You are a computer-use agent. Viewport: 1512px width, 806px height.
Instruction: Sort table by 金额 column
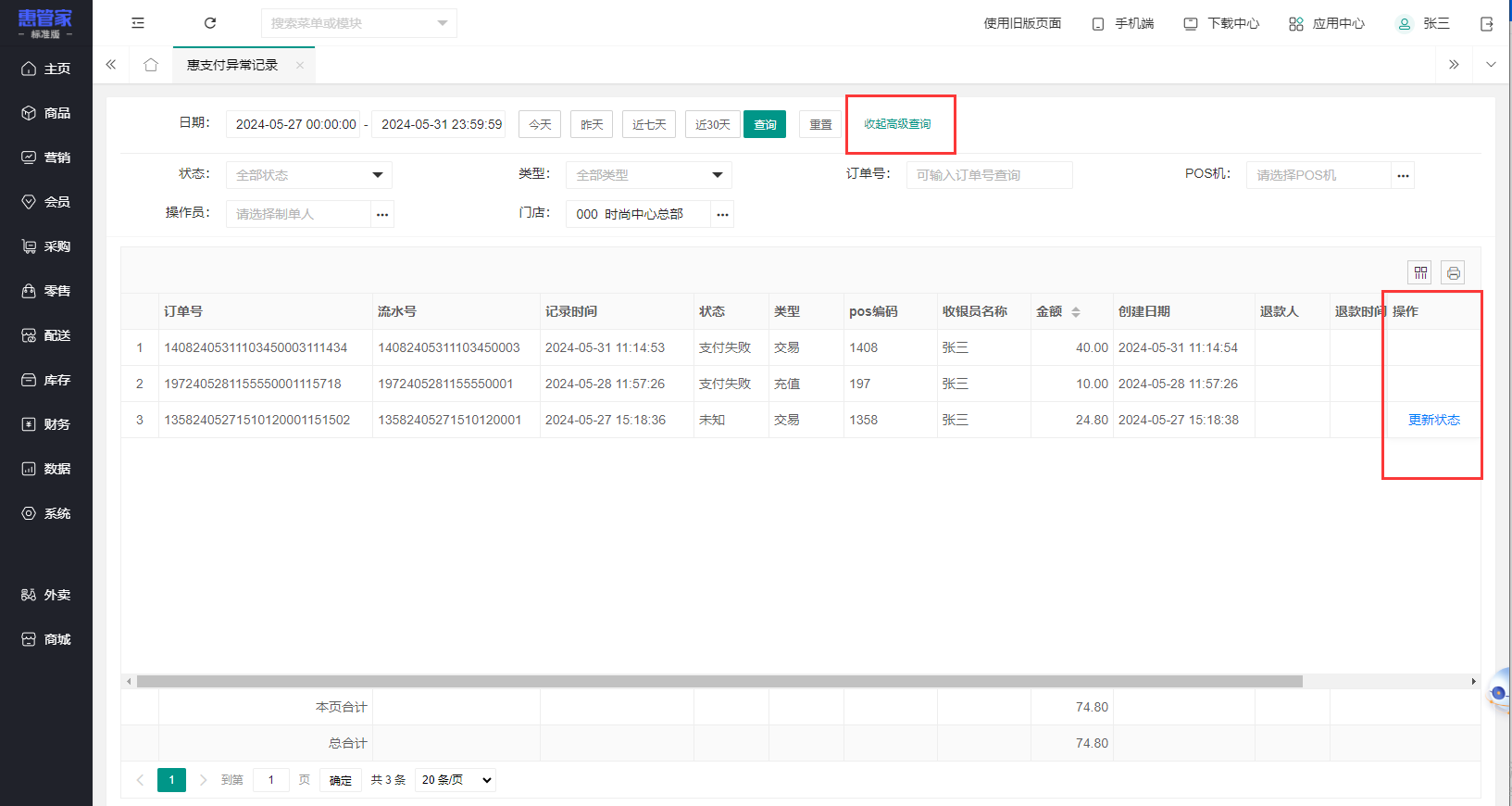point(1076,312)
